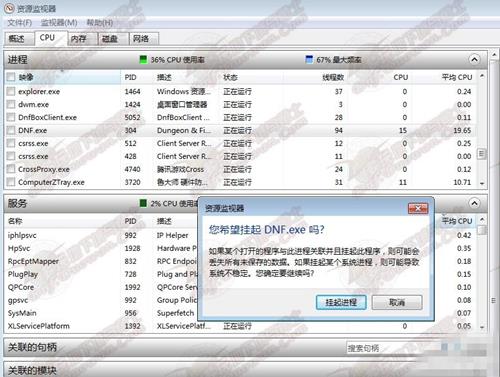
Task: Select the ComputerZTray.exe process name
Action: coord(51,182)
